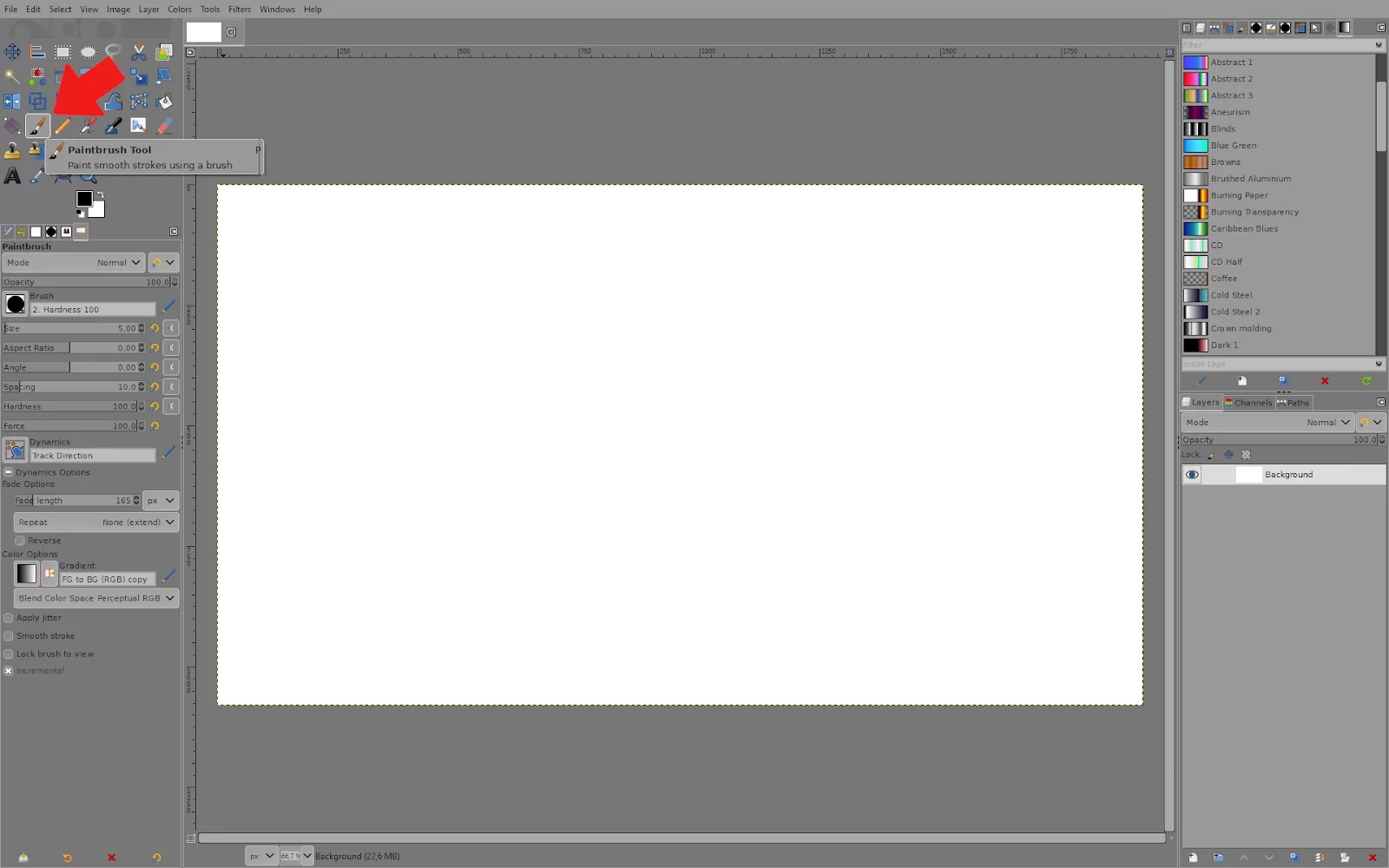
Task: Enable the Smooth stroke option
Action: click(8, 635)
